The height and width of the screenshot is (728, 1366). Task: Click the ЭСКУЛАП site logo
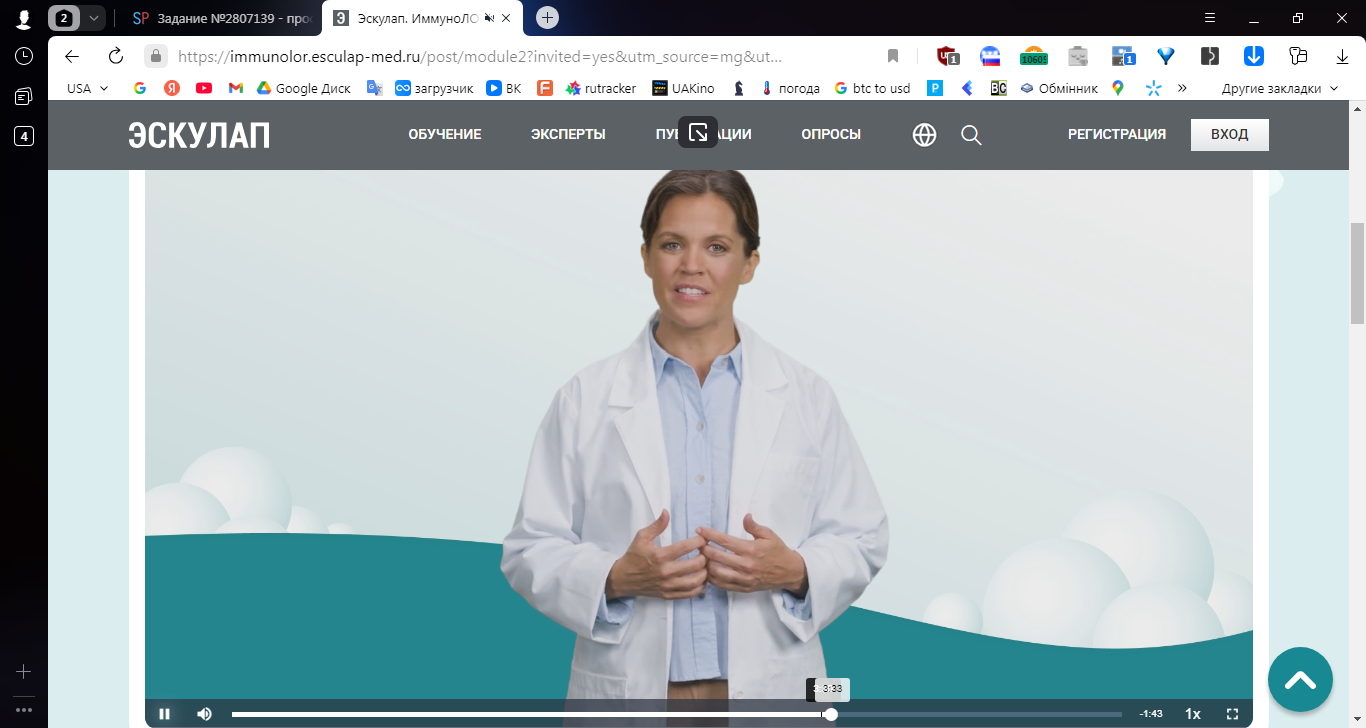[x=199, y=135]
